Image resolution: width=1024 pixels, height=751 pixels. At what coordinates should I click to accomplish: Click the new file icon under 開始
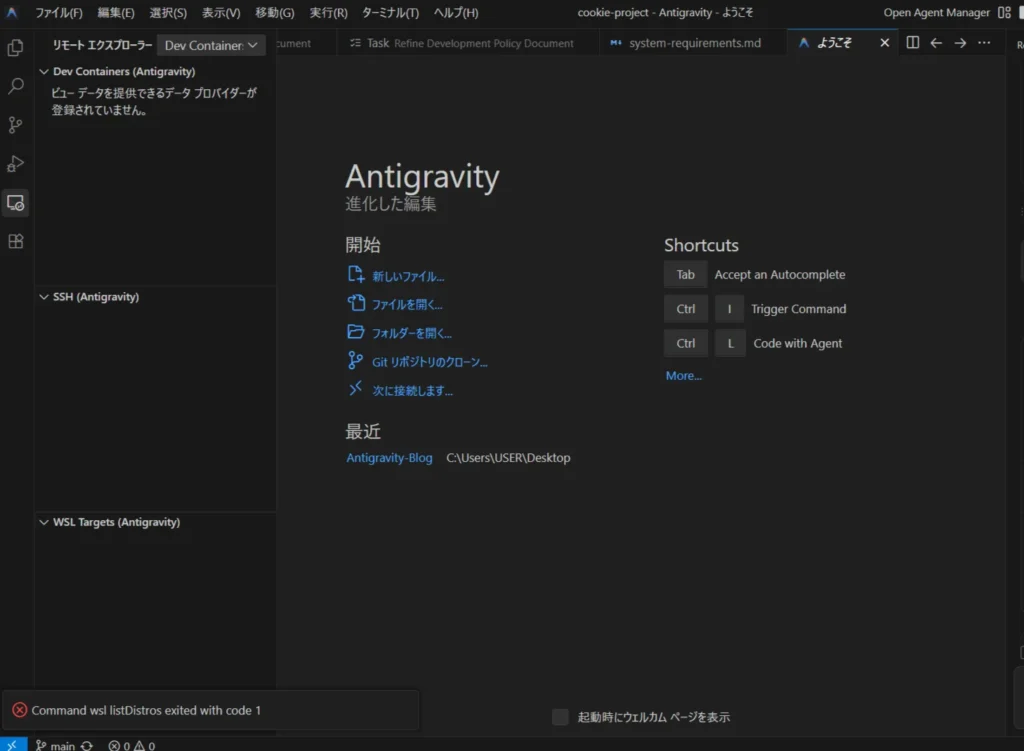coord(355,274)
